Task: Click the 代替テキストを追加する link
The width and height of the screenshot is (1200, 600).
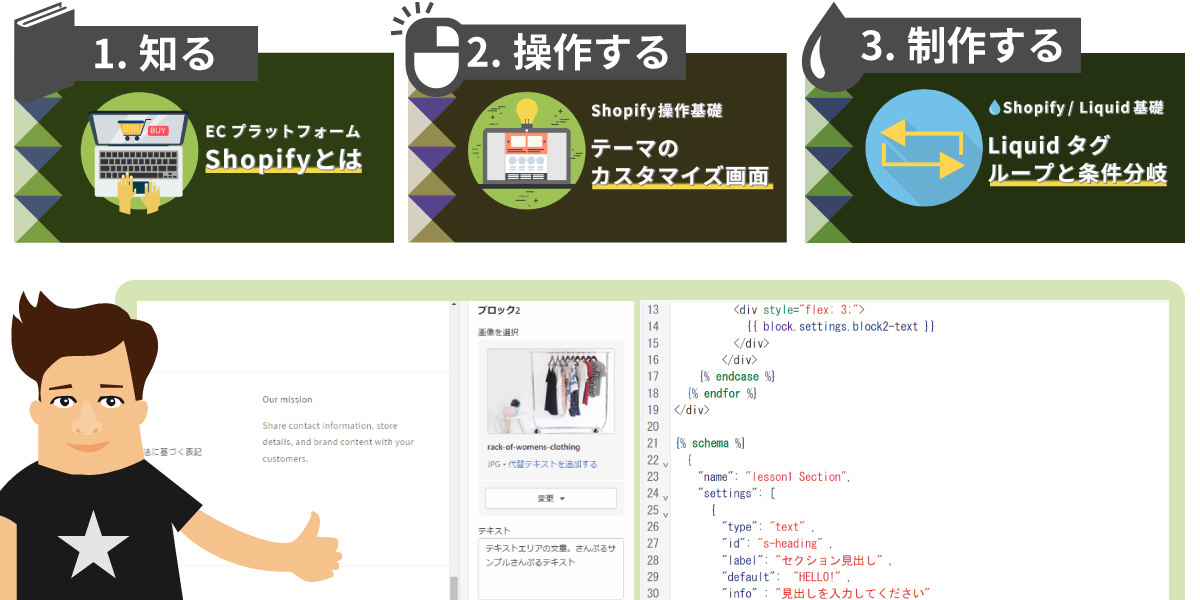Action: pos(553,464)
